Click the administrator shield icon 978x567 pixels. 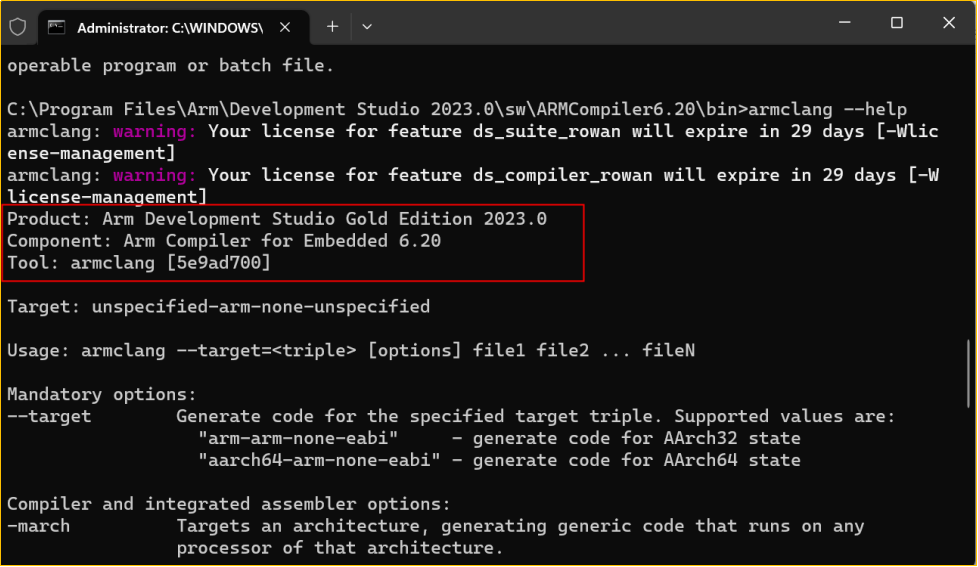pos(18,27)
